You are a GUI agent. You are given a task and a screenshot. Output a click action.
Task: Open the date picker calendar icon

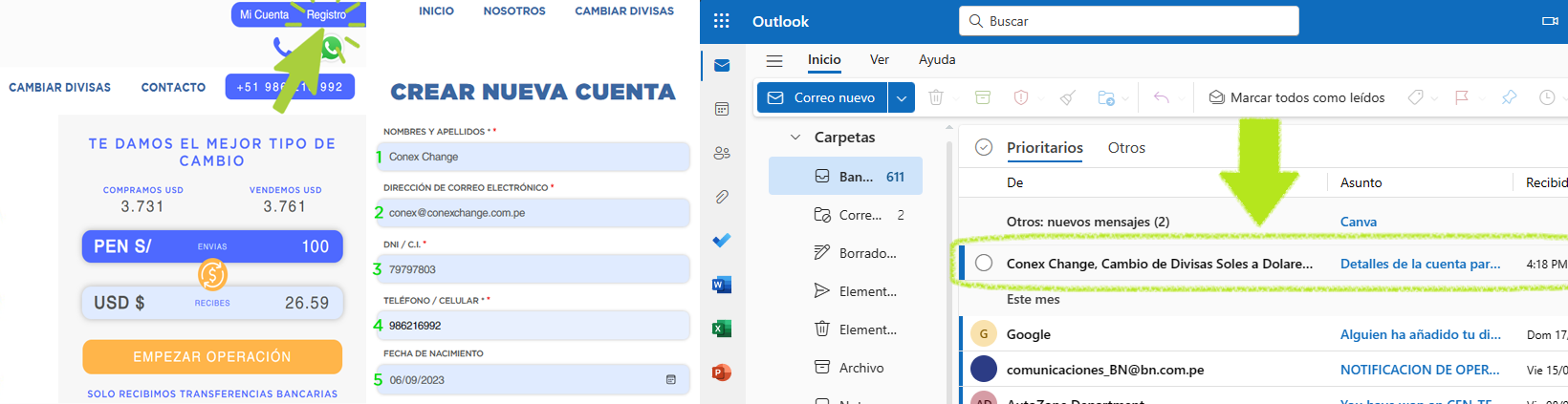pos(671,380)
